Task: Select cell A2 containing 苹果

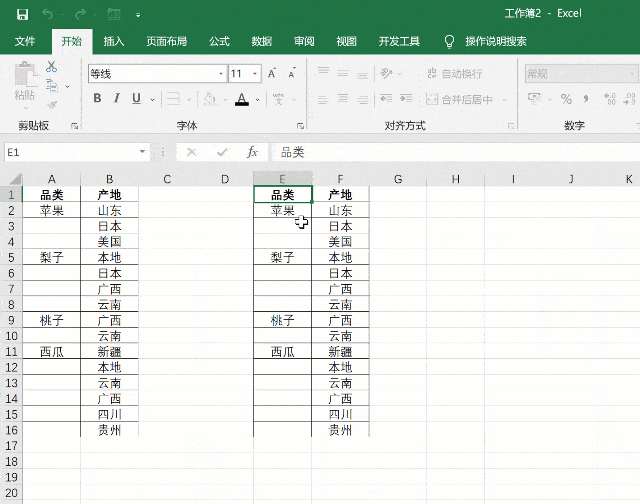Action: click(51, 211)
